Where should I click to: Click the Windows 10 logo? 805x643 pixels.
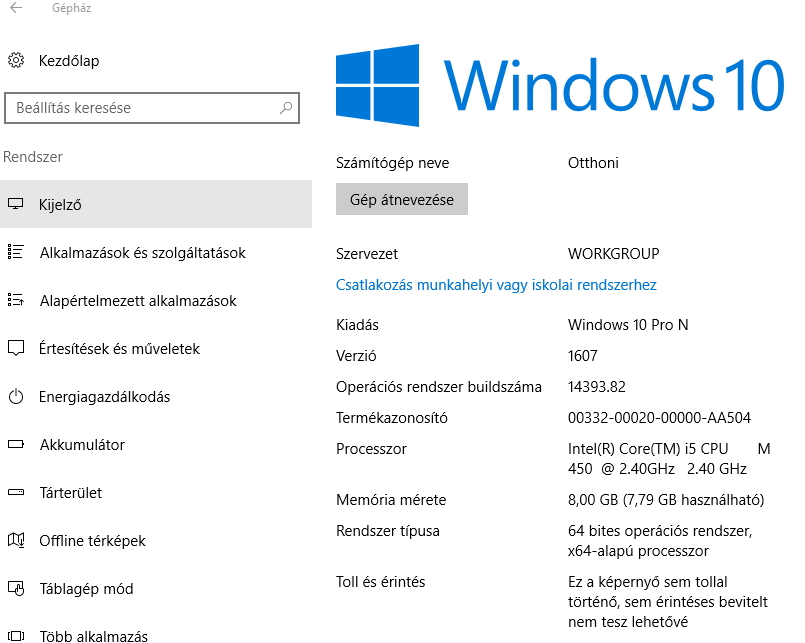[x=560, y=85]
